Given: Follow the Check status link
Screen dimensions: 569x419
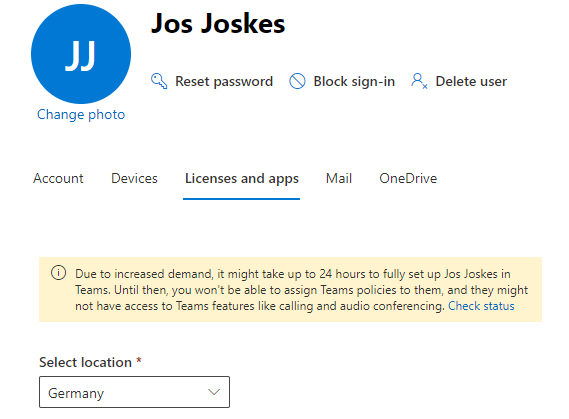Looking at the screenshot, I should click(x=481, y=306).
